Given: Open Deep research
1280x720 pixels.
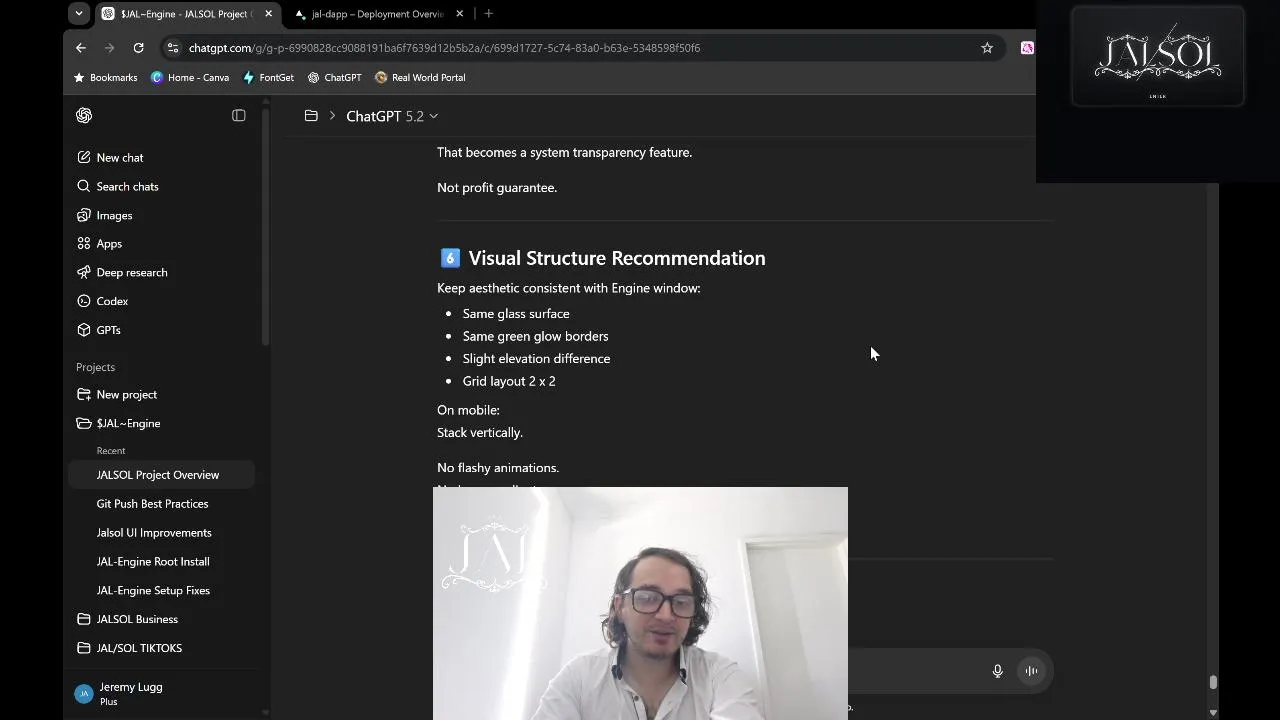Looking at the screenshot, I should point(132,273).
